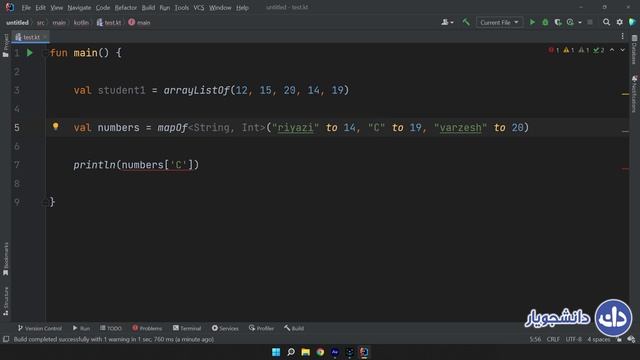Open the Navigate menu

79,8
